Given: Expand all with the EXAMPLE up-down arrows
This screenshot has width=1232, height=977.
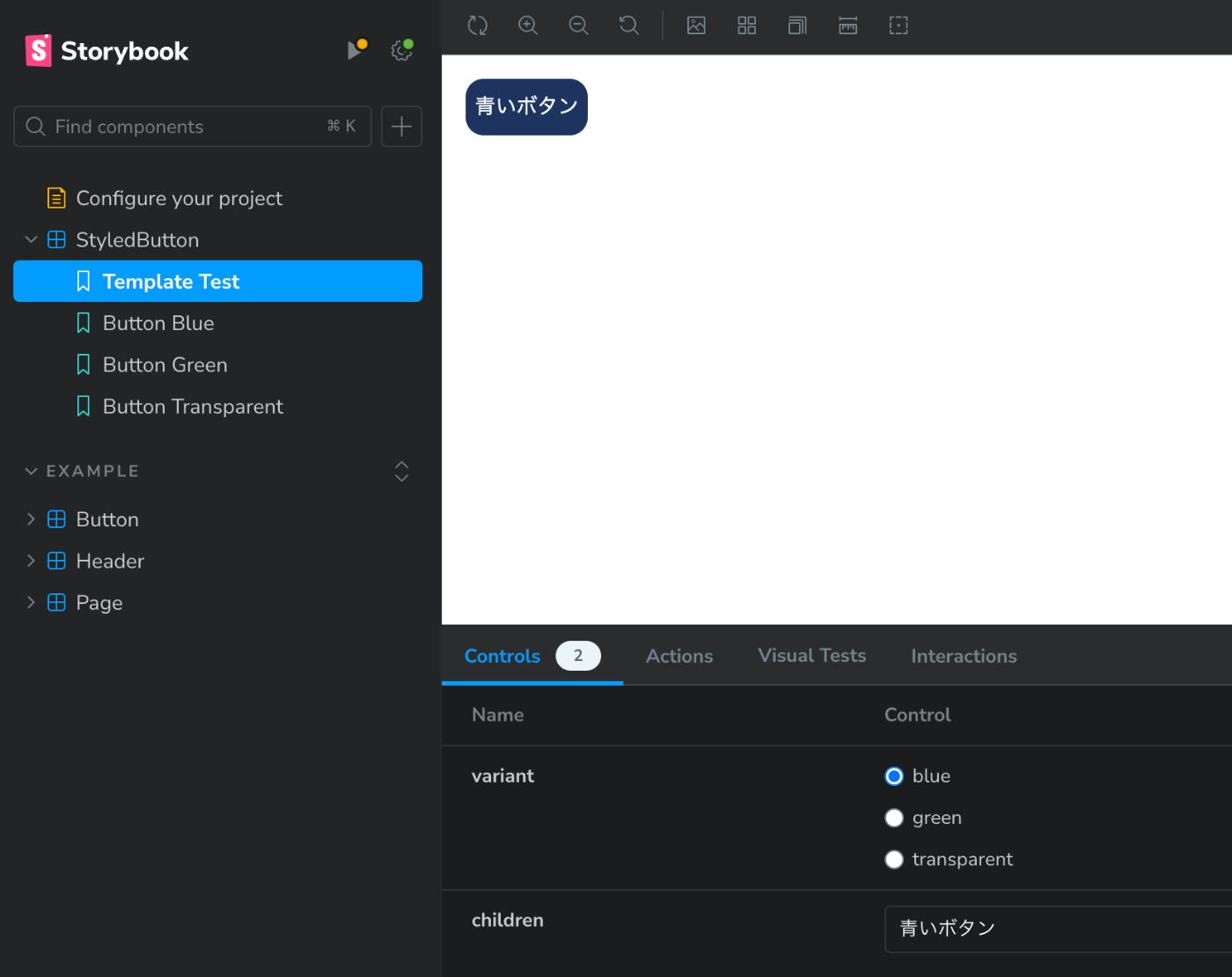Looking at the screenshot, I should [x=401, y=471].
